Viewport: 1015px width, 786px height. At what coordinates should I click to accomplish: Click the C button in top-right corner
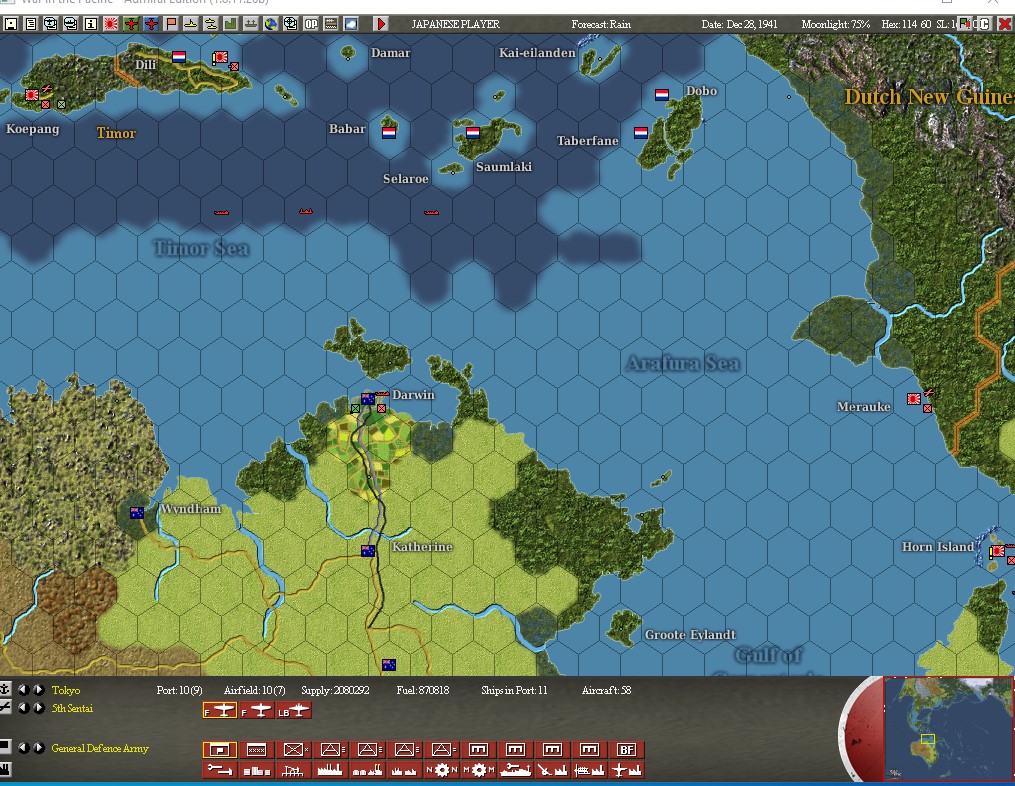pyautogui.click(x=984, y=24)
